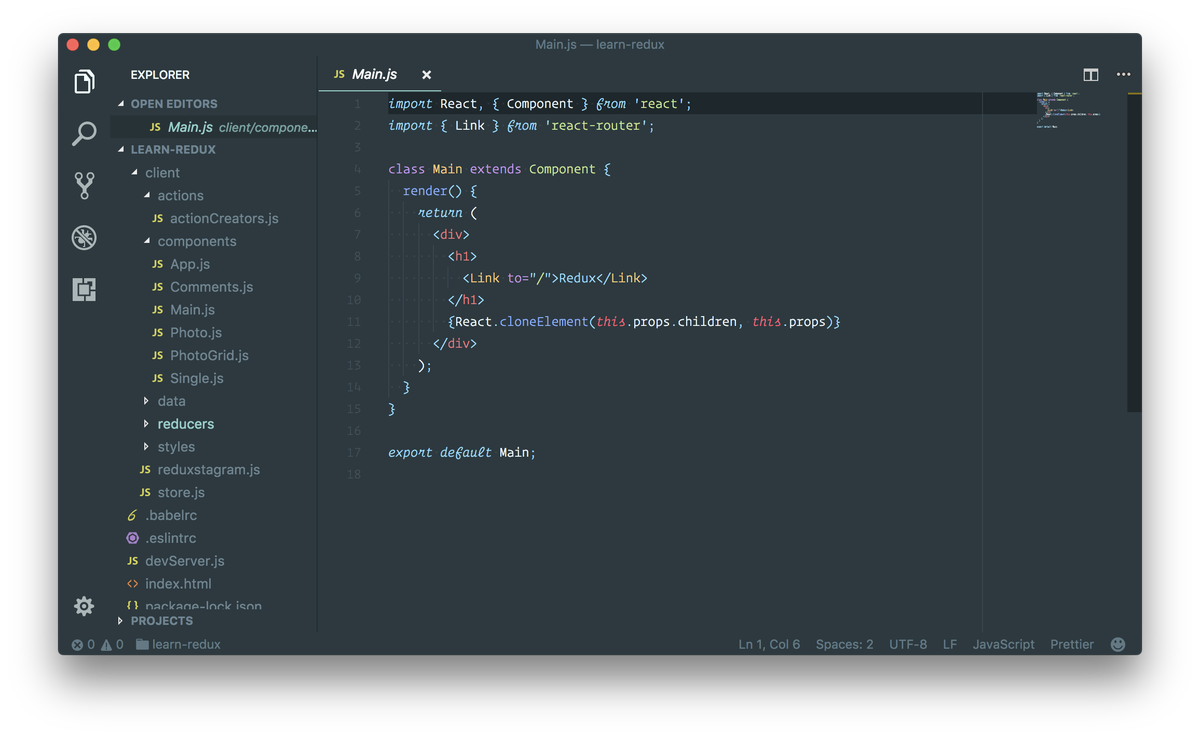This screenshot has height=738, width=1200.
Task: Click the code minimap preview
Action: 1068,110
